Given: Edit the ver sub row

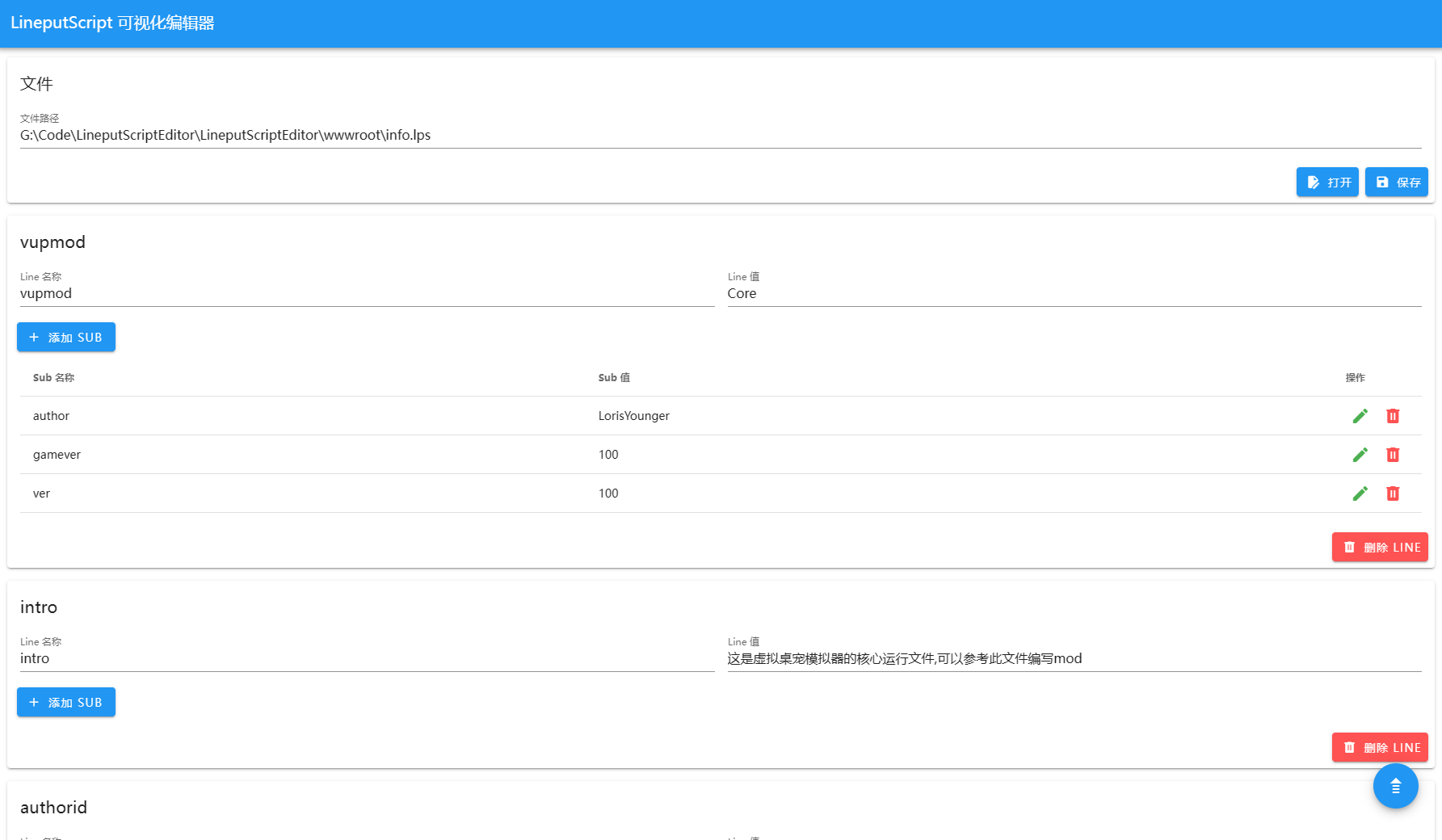Looking at the screenshot, I should point(1360,493).
